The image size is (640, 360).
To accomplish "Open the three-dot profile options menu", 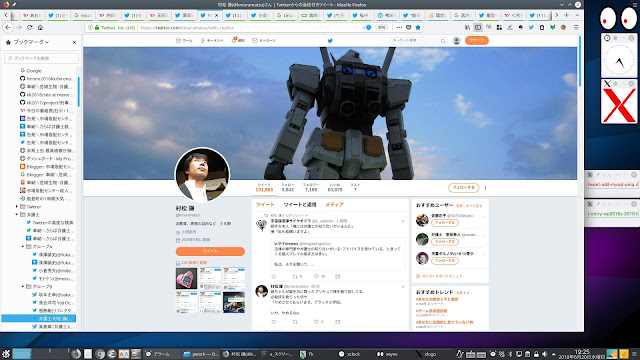I will tap(485, 188).
